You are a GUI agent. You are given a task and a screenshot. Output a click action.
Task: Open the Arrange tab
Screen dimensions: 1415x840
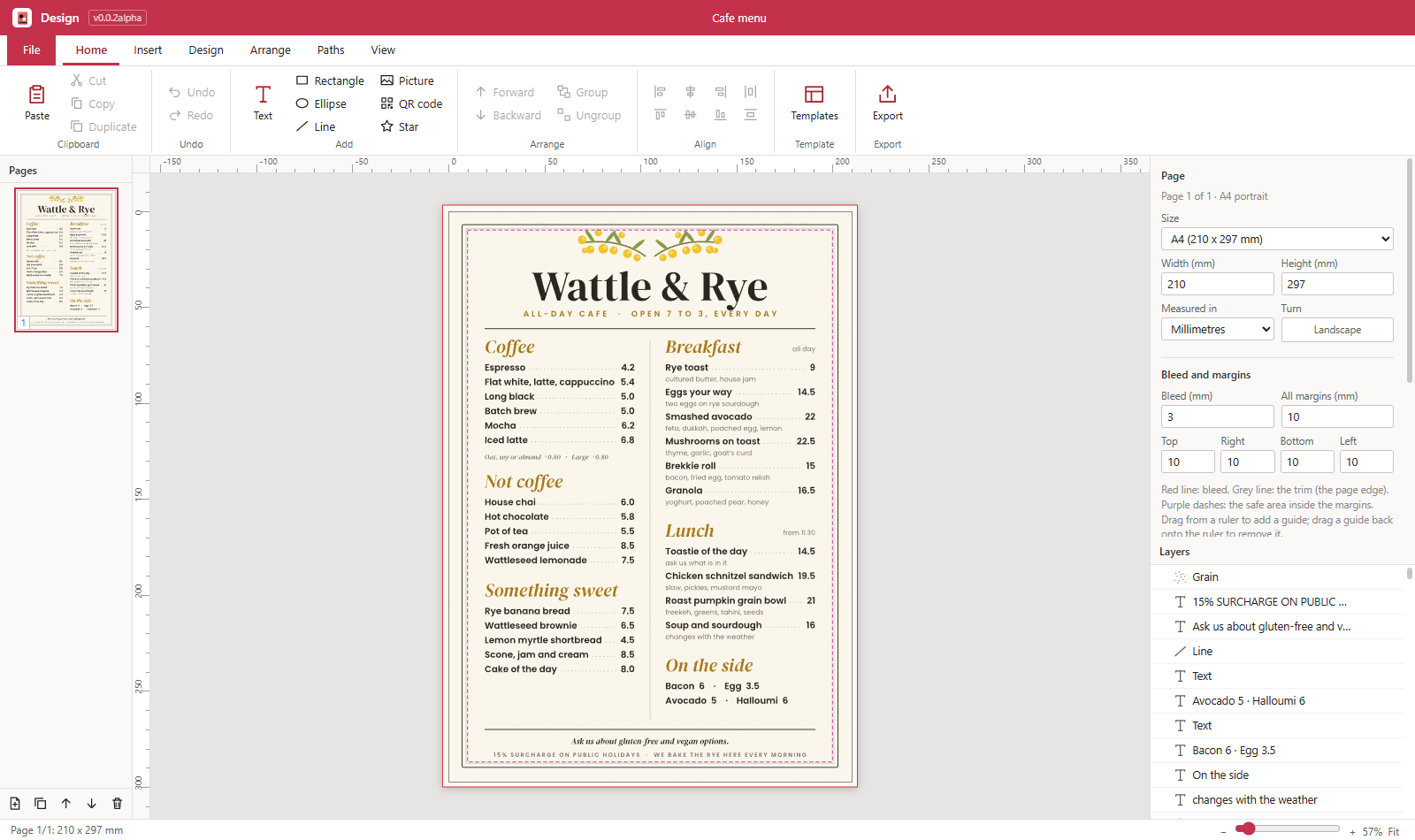point(271,50)
